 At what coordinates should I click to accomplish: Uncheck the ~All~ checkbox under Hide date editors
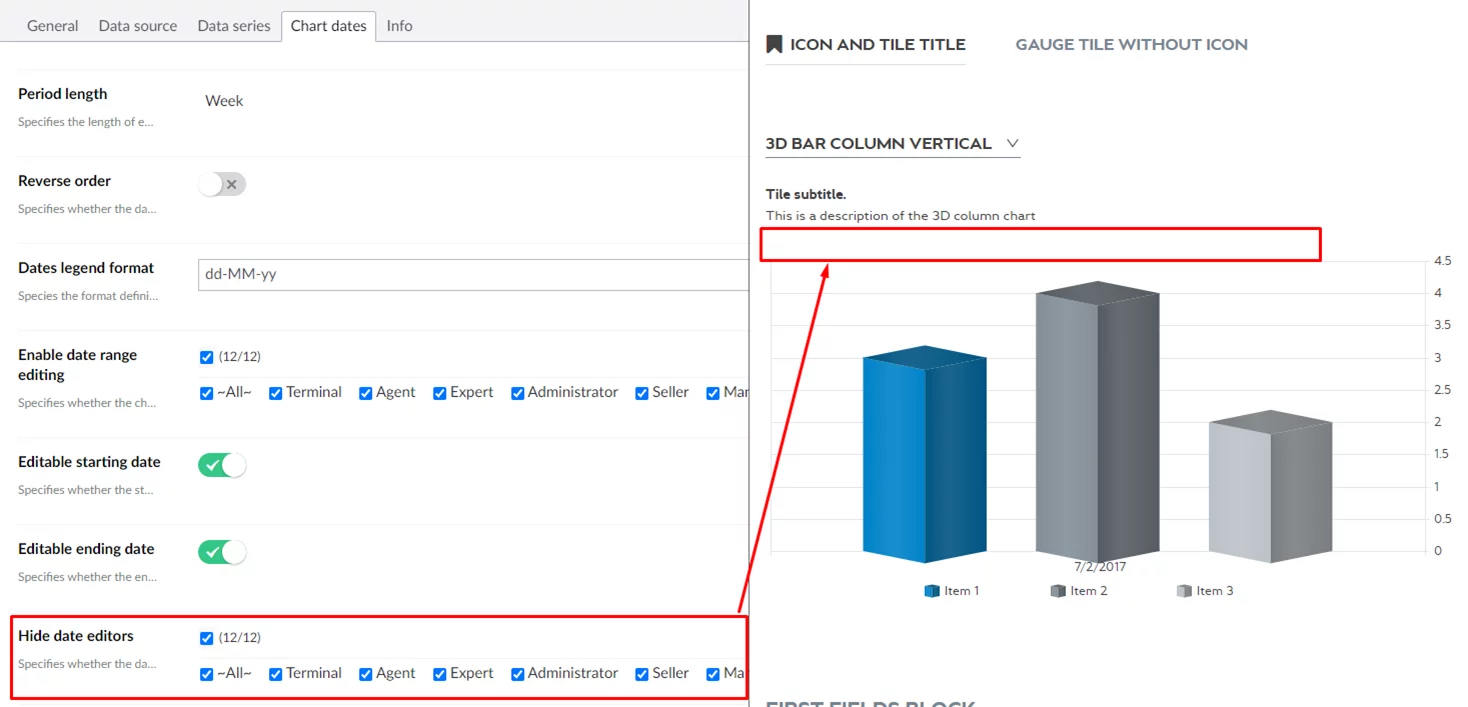tap(207, 674)
